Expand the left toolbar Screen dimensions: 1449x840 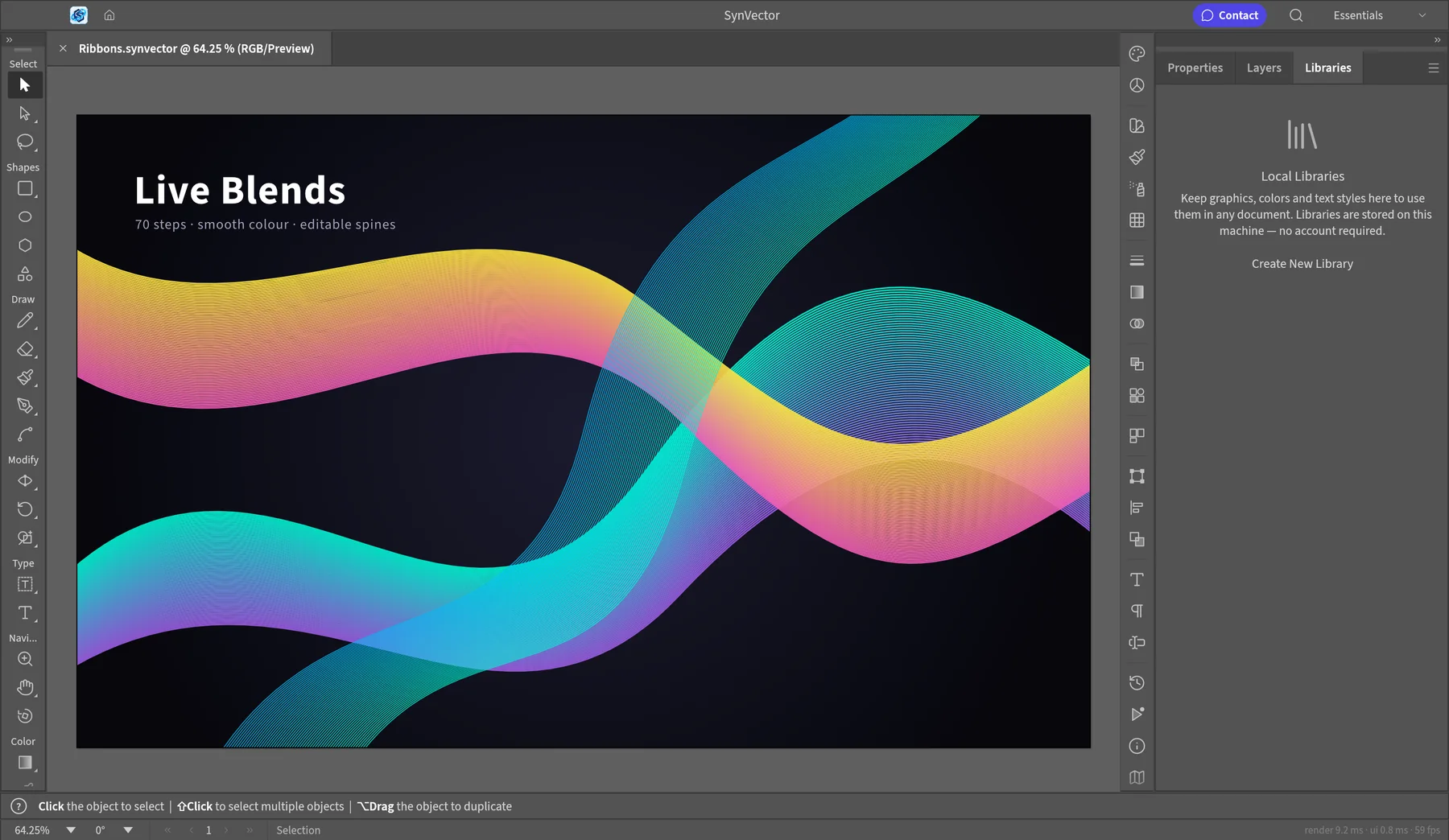tap(10, 39)
